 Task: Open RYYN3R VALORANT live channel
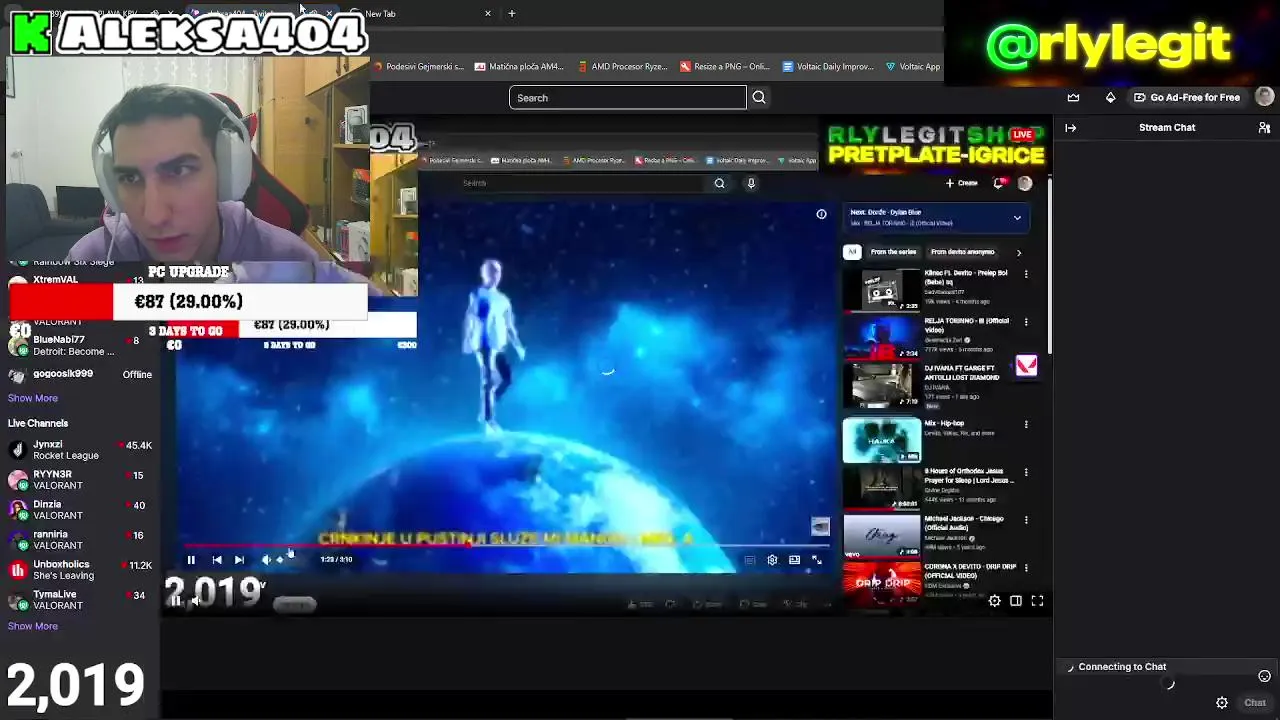(80, 480)
